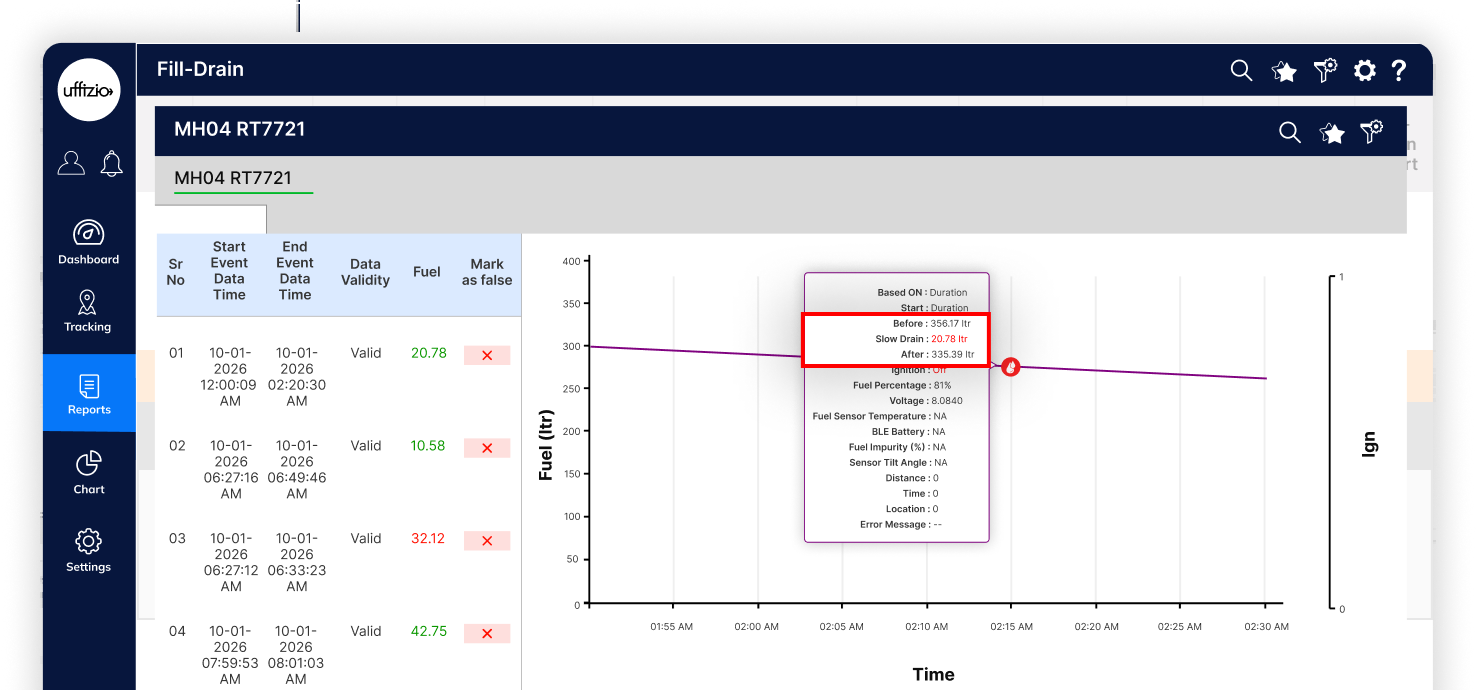Open the user profile icon
The width and height of the screenshot is (1476, 690).
(71, 163)
